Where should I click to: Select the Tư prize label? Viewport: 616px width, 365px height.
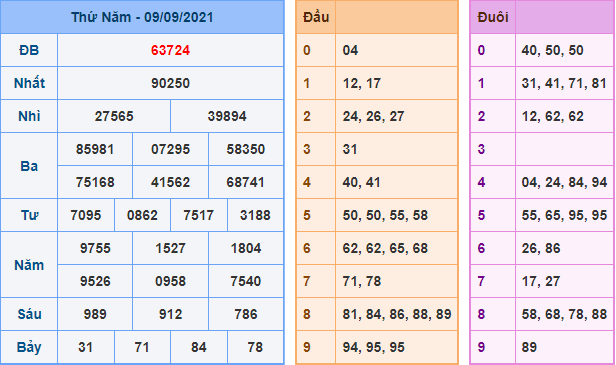tap(29, 215)
